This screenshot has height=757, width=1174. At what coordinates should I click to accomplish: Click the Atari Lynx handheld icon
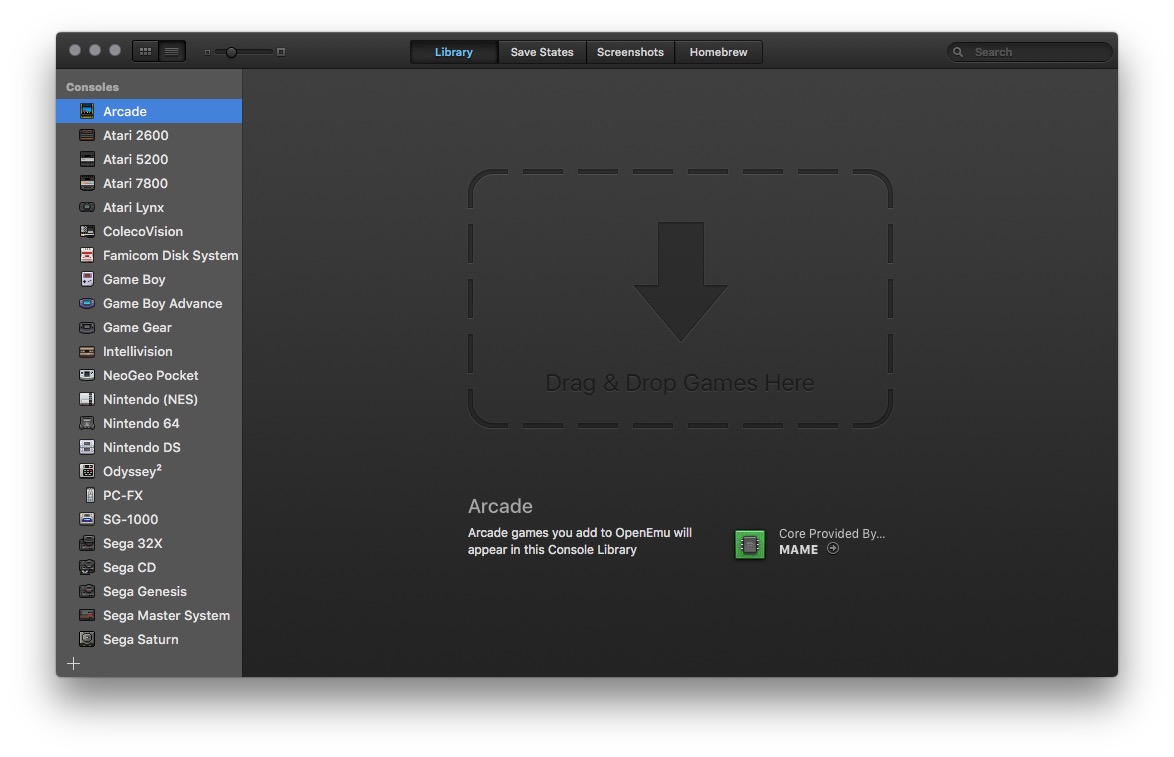coord(87,208)
